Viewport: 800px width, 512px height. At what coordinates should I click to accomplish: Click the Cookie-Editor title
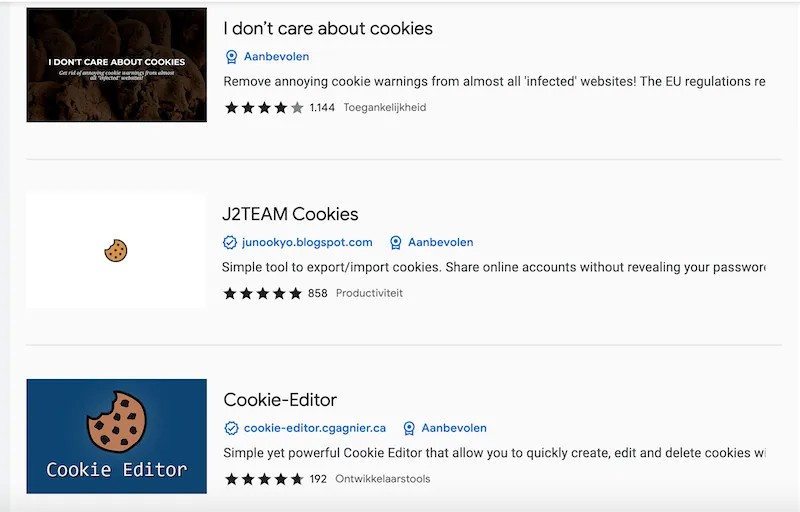coord(280,400)
